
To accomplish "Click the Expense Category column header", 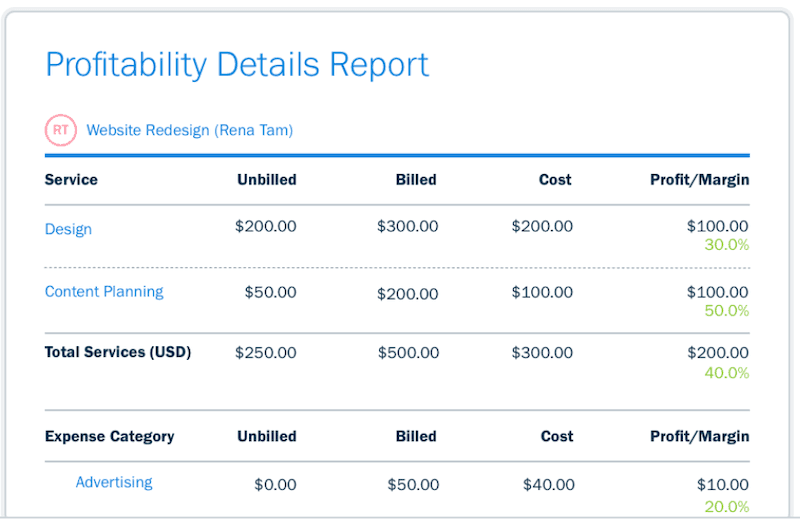I will click(x=109, y=436).
